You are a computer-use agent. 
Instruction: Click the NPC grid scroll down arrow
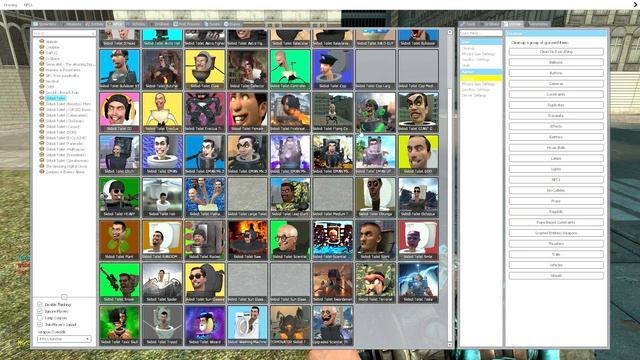tap(450, 345)
